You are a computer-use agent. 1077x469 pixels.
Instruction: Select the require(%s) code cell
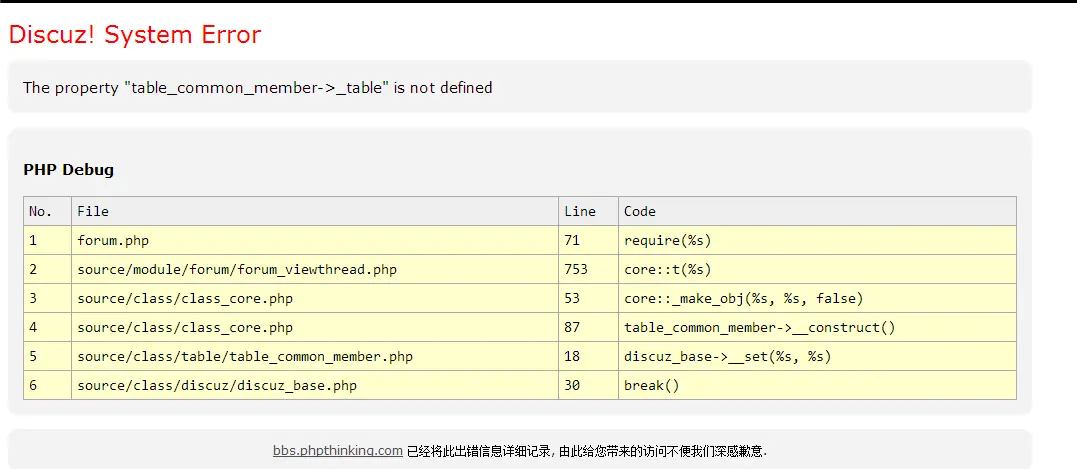click(x=817, y=240)
